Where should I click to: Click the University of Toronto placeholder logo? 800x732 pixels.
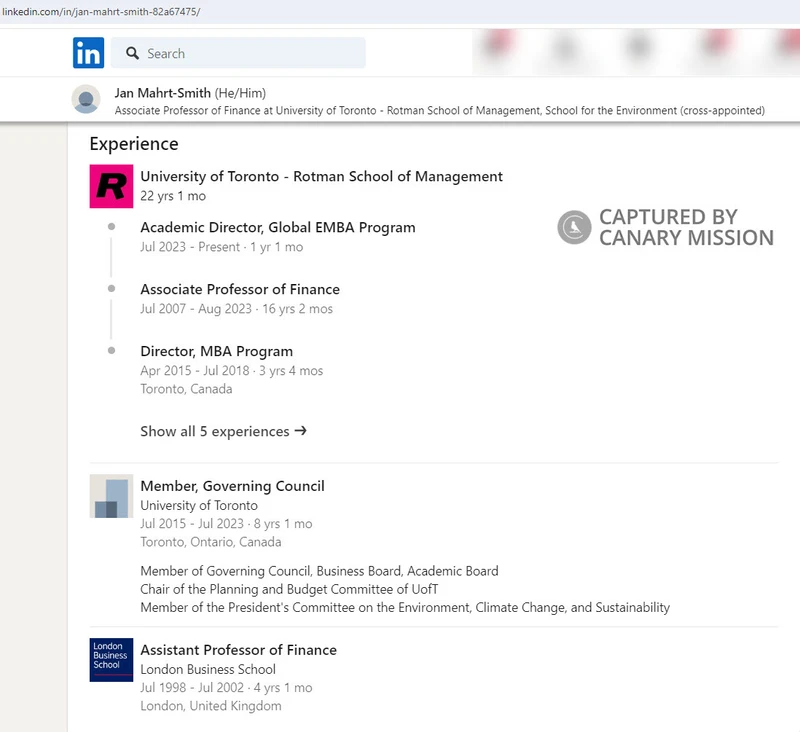coord(111,496)
